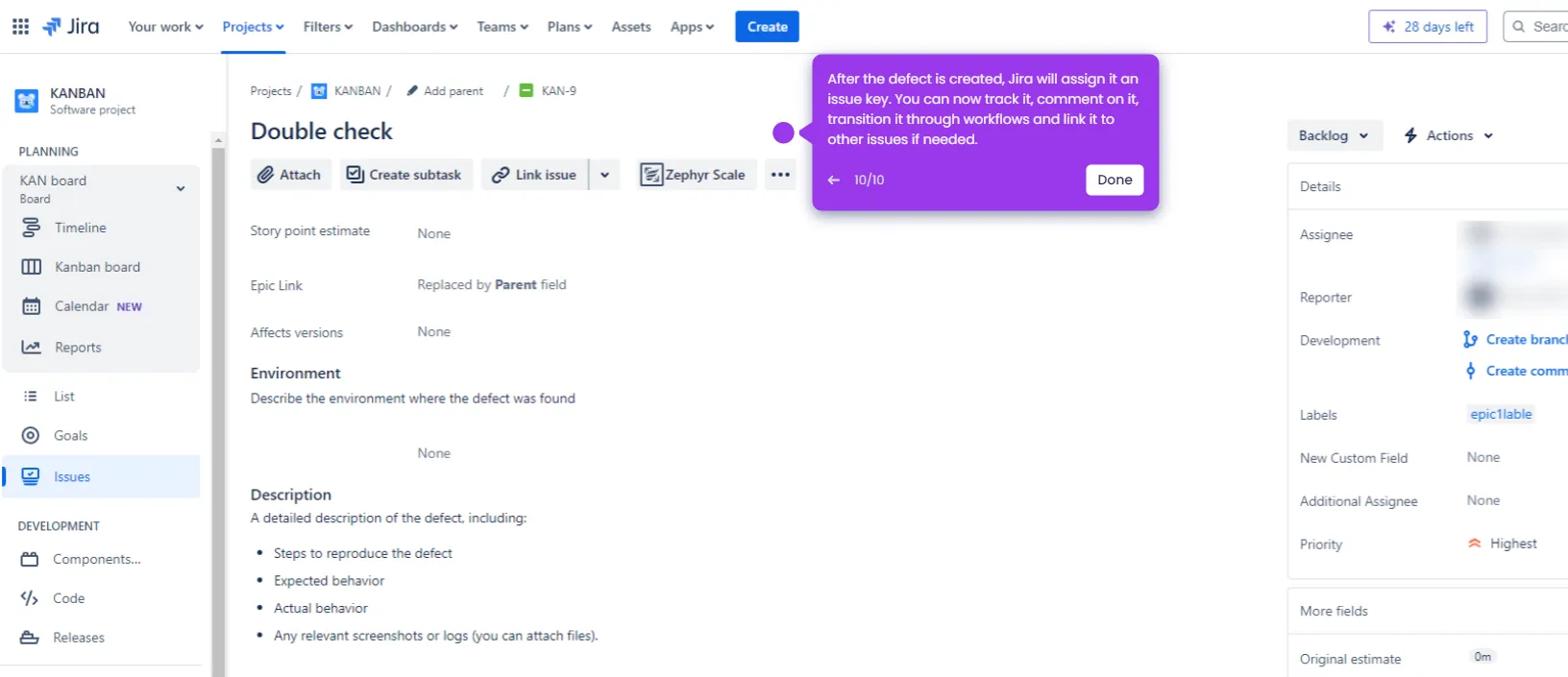Click Add parent in the breadcrumb
1568x677 pixels.
445,91
